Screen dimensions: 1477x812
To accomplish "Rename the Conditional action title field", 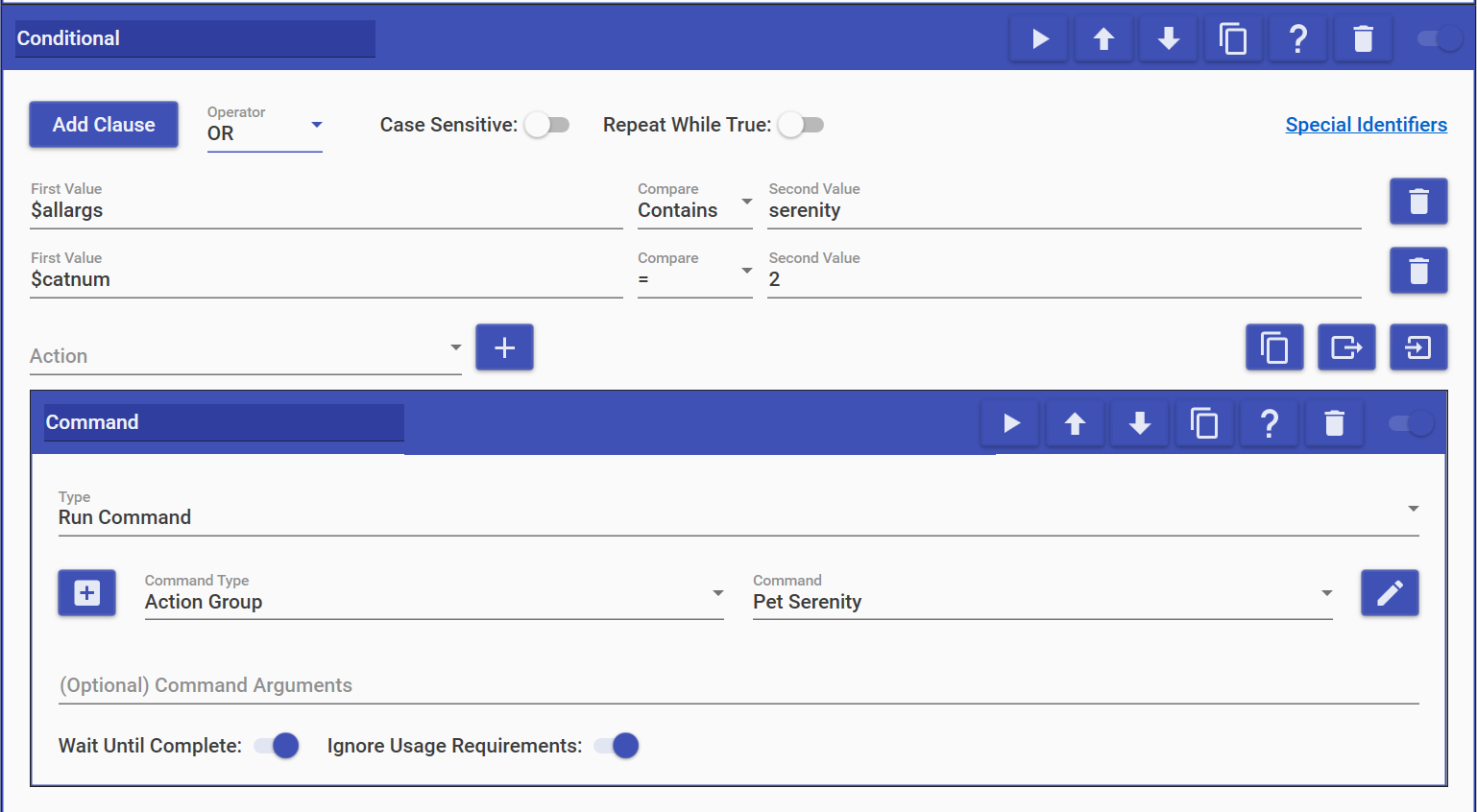I will 195,38.
